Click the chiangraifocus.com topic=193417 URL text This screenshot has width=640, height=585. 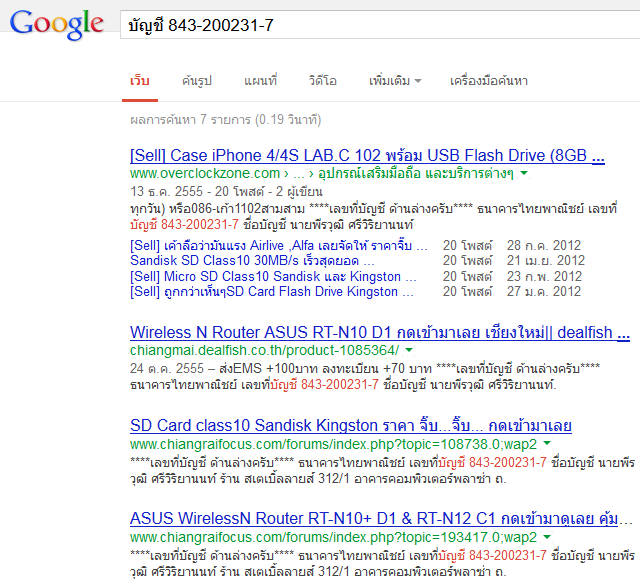(333, 537)
